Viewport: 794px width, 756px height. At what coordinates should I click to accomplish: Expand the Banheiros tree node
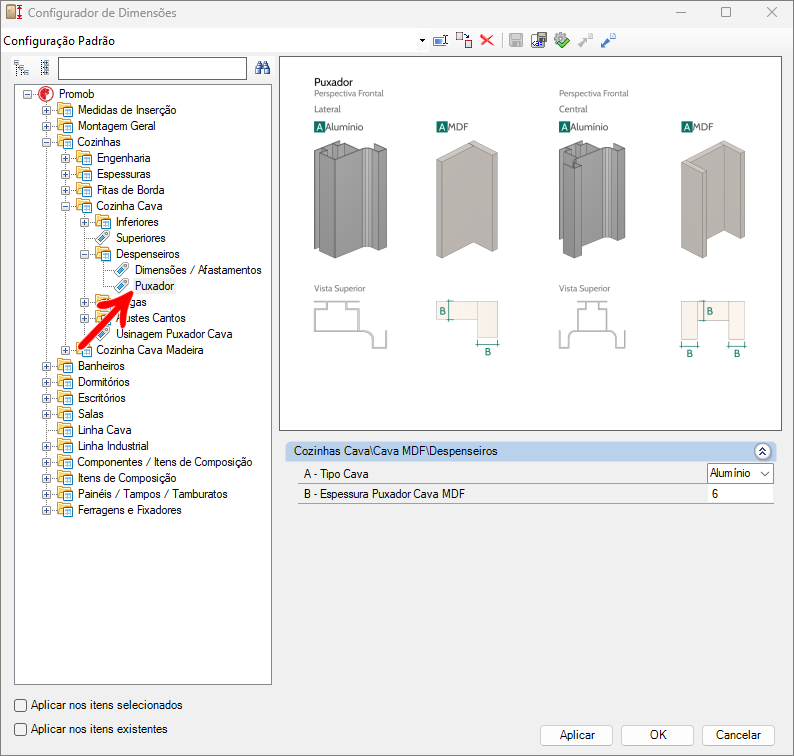coord(46,366)
